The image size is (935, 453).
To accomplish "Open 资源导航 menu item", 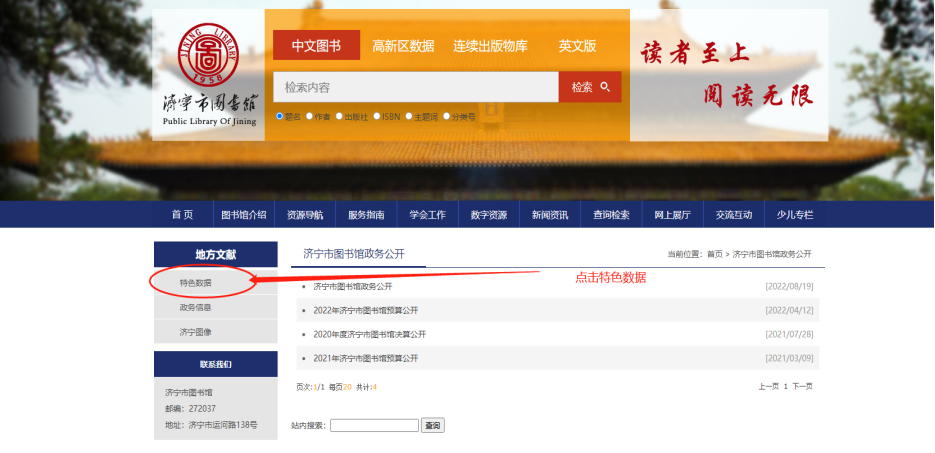I will click(x=305, y=215).
